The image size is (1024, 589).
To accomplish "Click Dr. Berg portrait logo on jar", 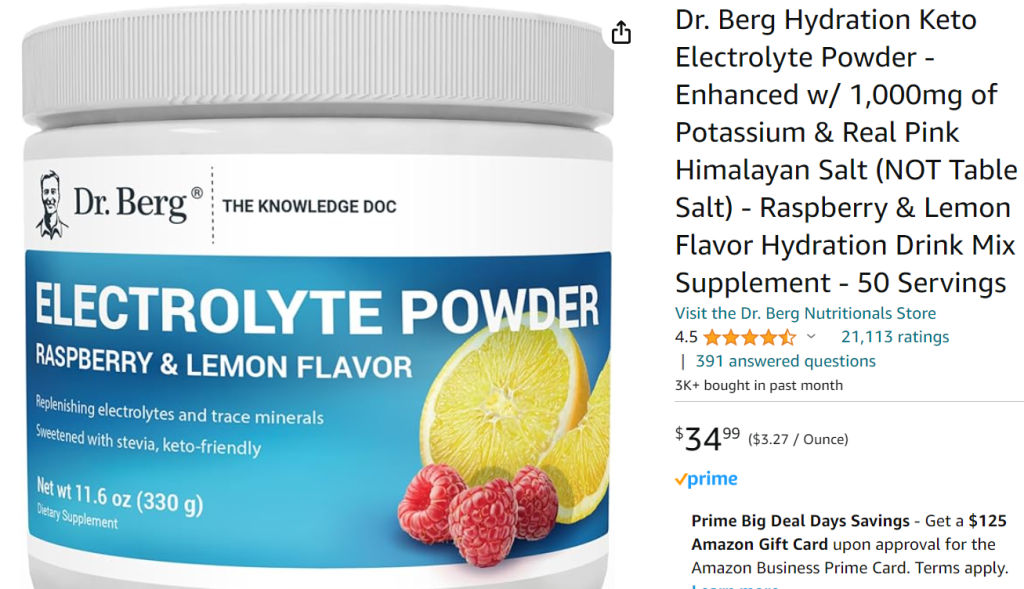I will click(51, 204).
